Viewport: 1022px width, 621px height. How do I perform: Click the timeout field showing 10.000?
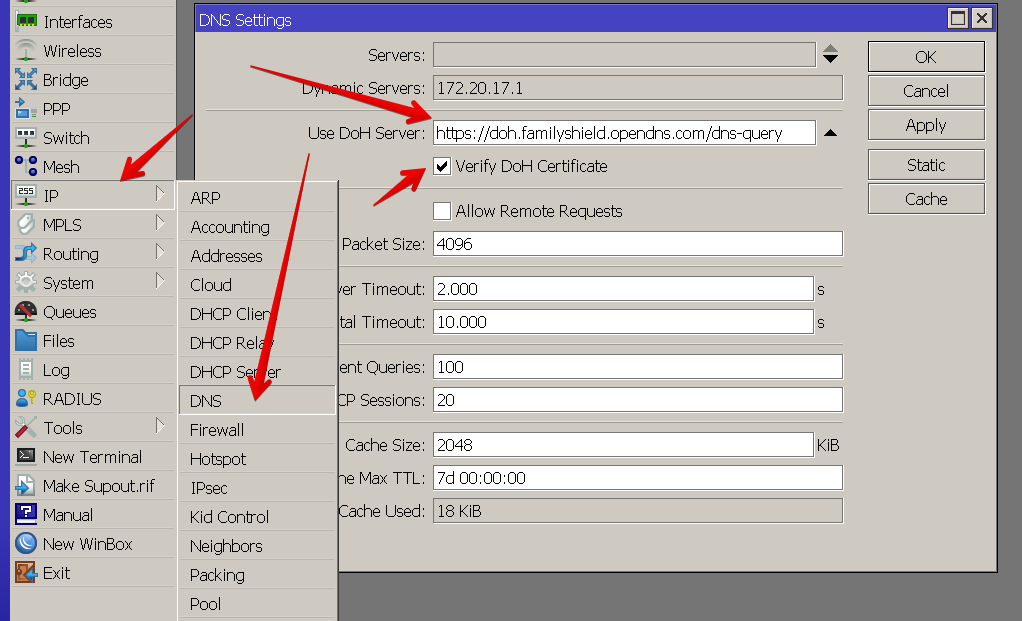624,322
